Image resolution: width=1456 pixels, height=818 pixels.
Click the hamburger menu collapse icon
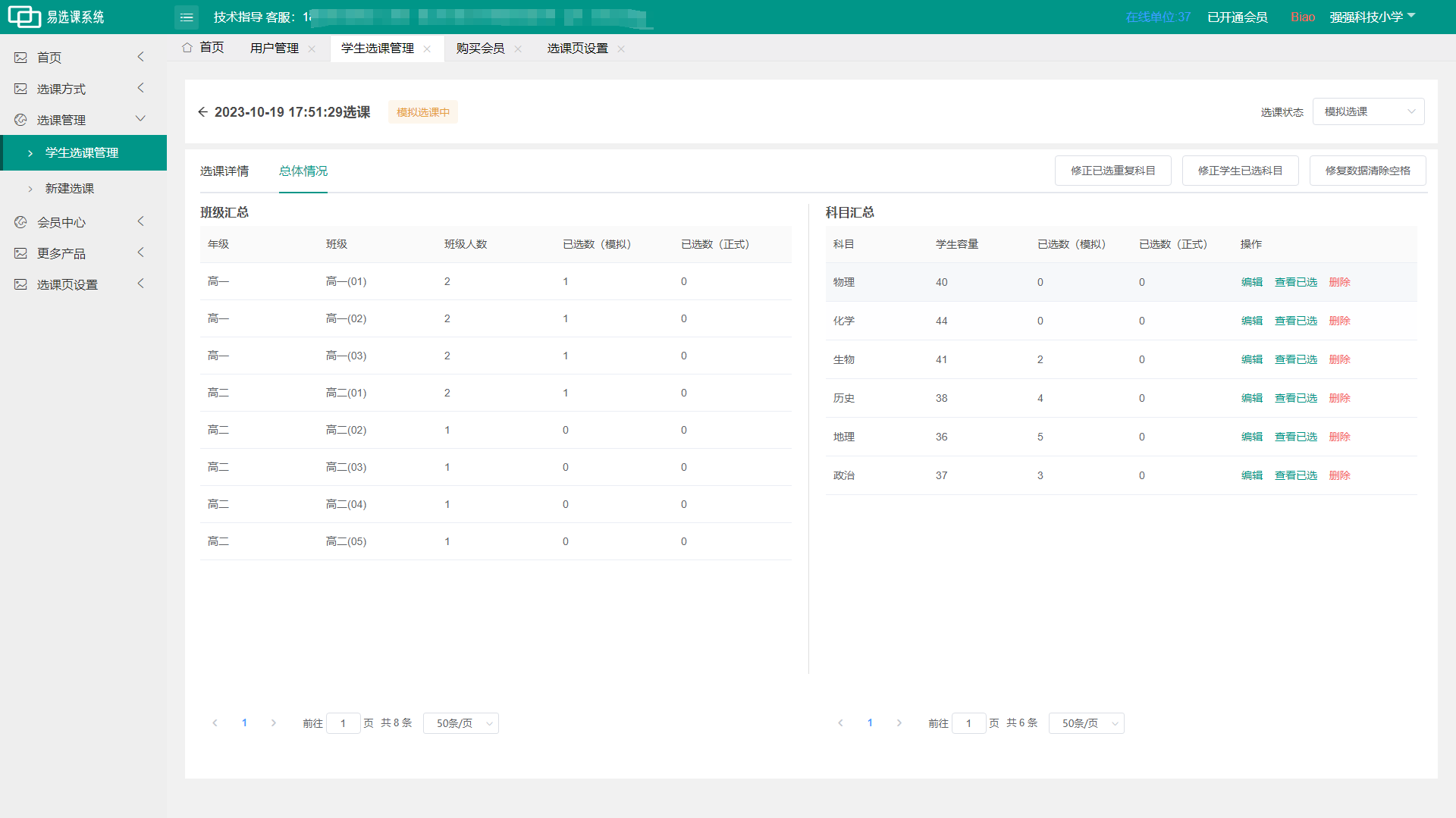point(187,17)
